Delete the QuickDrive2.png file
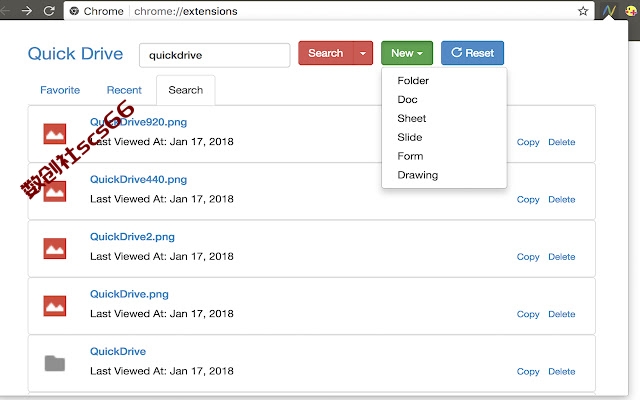 pos(562,257)
